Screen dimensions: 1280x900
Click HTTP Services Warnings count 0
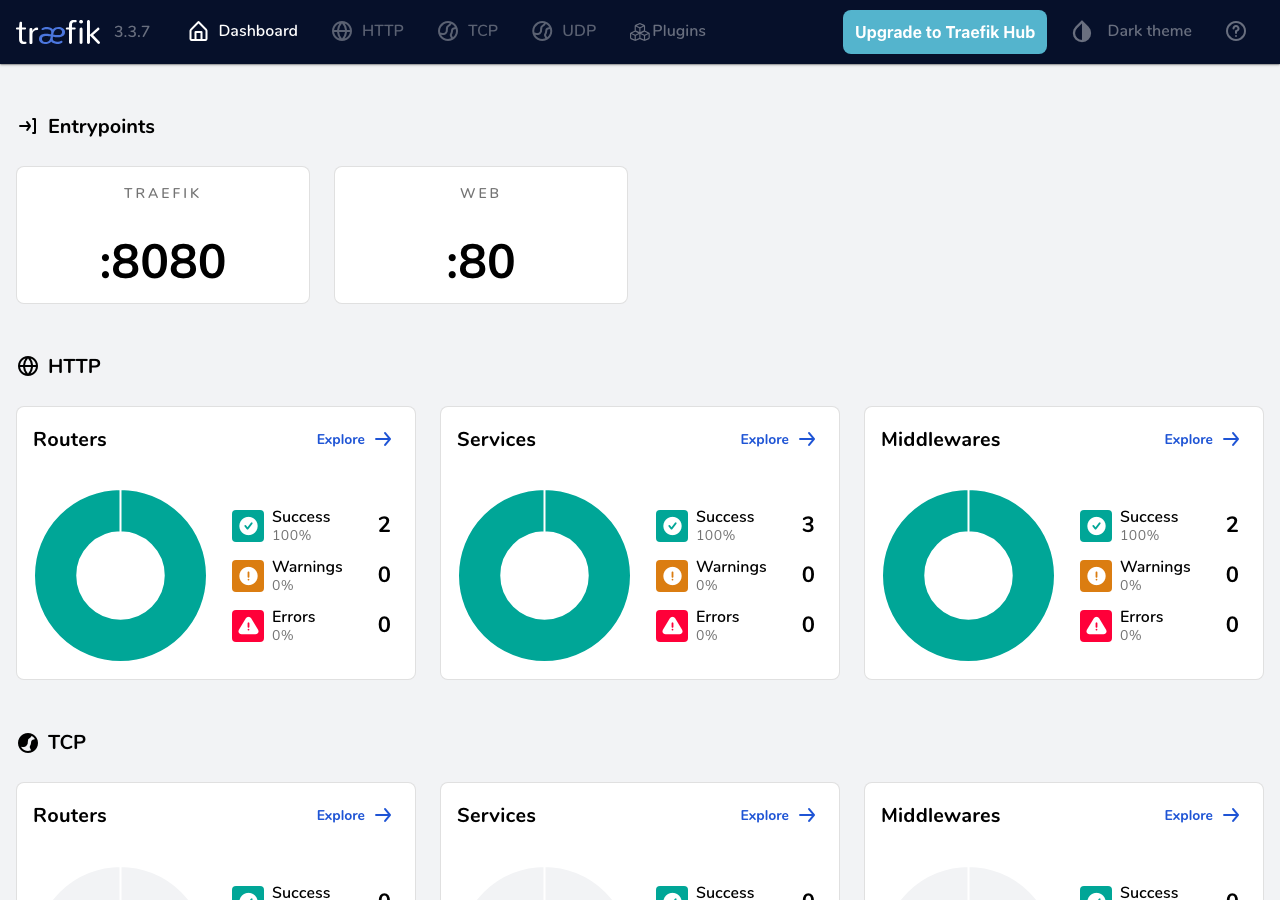808,575
